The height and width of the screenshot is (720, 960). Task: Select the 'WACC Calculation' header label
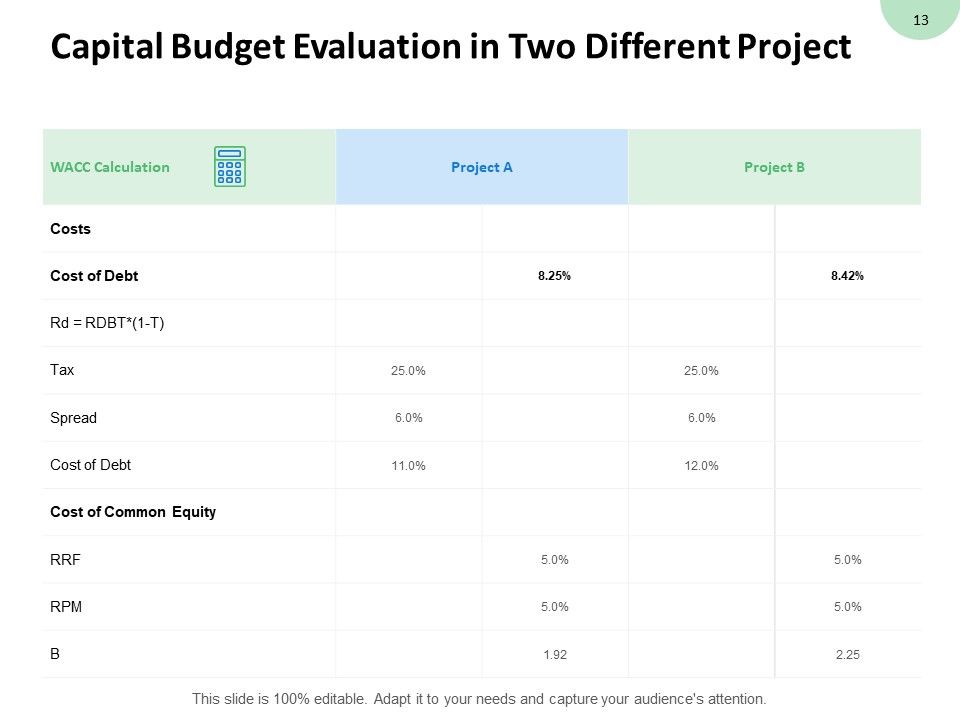[110, 167]
